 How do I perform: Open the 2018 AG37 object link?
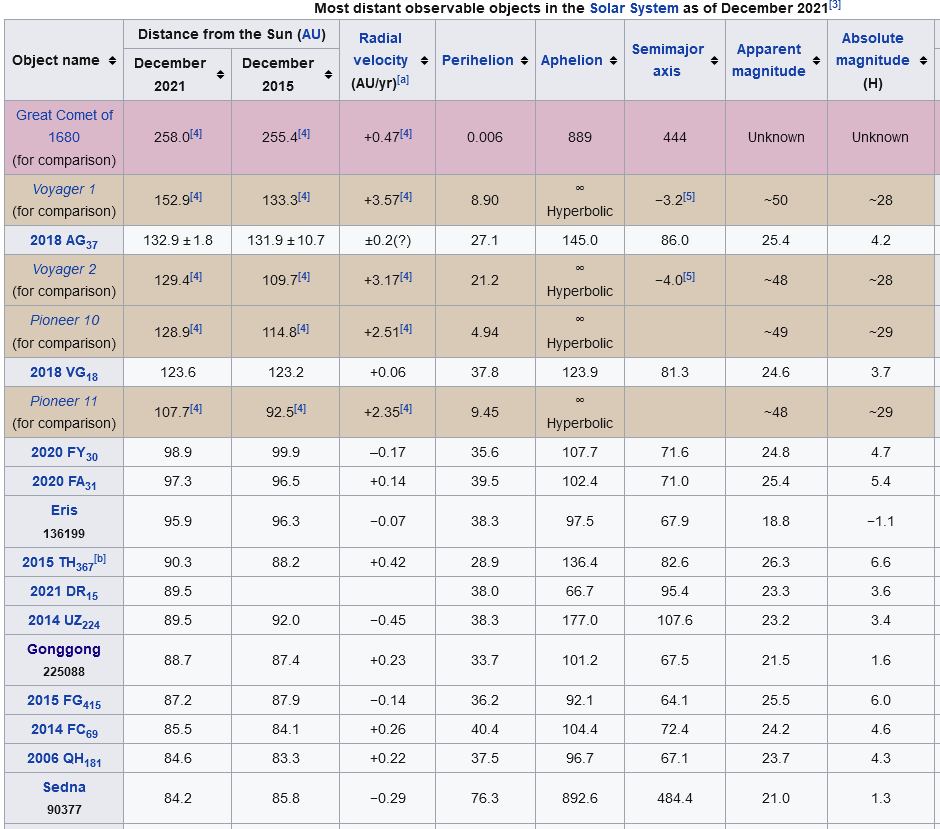[64, 241]
